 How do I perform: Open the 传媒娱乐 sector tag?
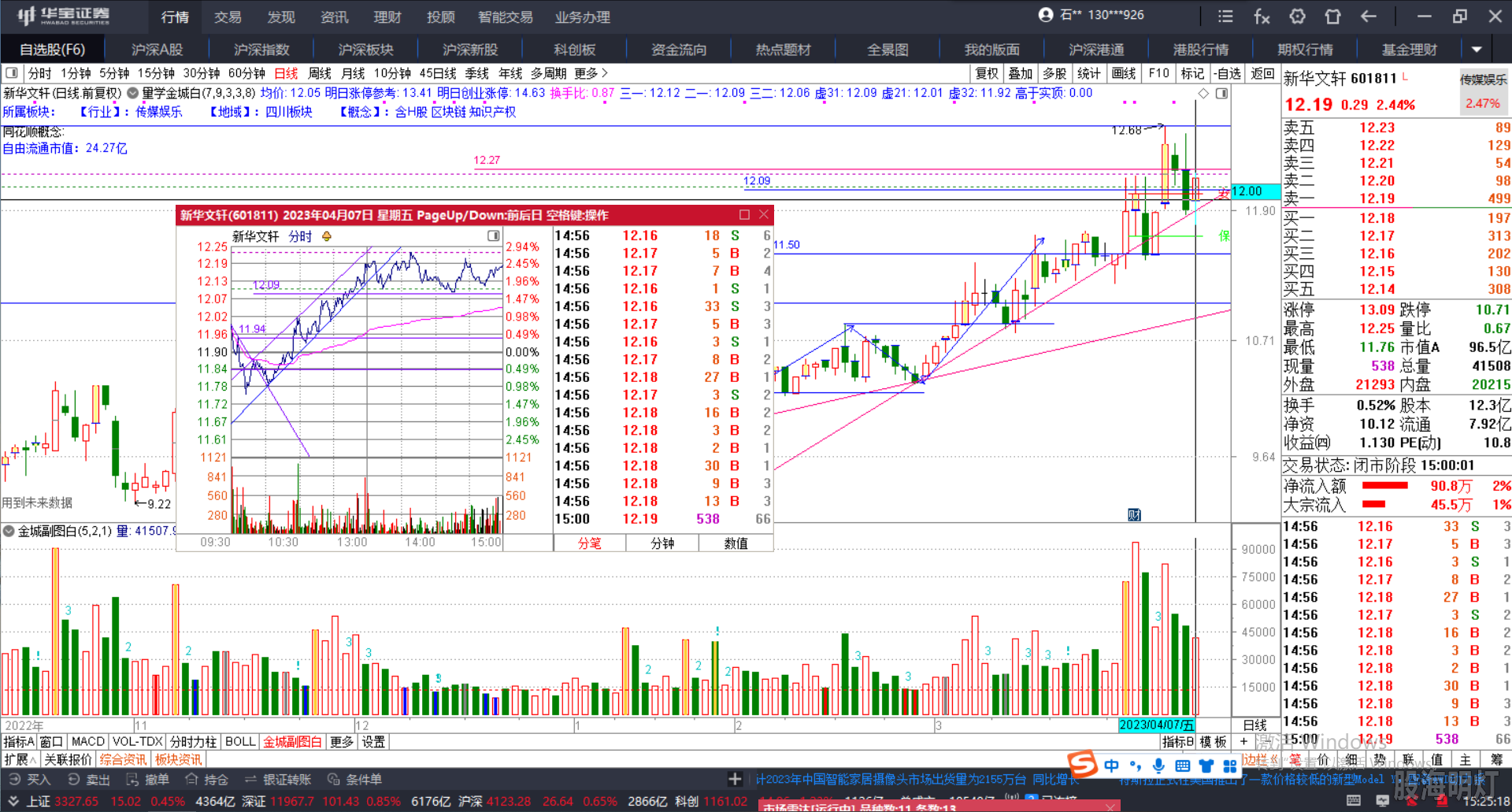coord(1484,80)
